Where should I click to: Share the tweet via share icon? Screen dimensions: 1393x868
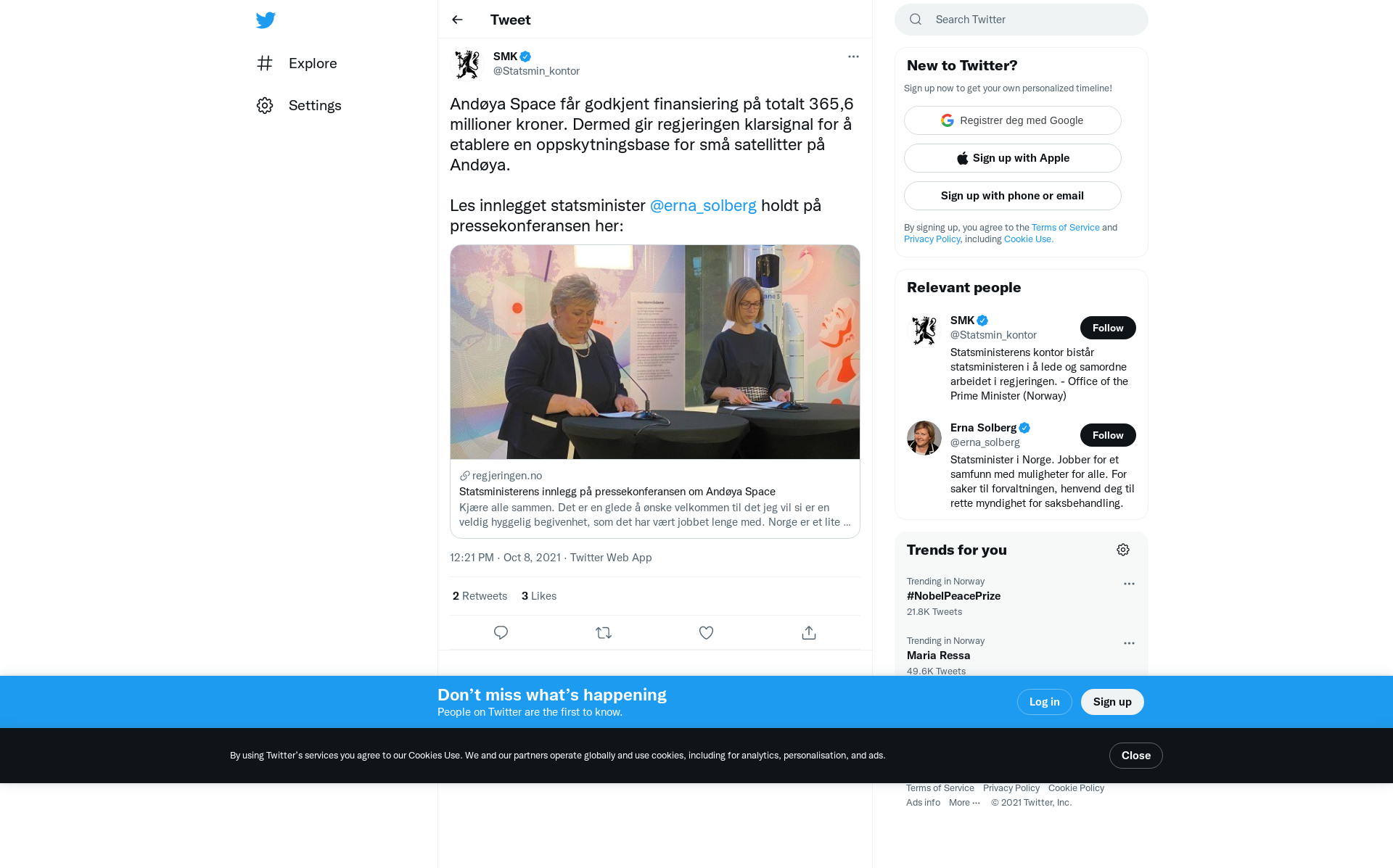pos(809,632)
